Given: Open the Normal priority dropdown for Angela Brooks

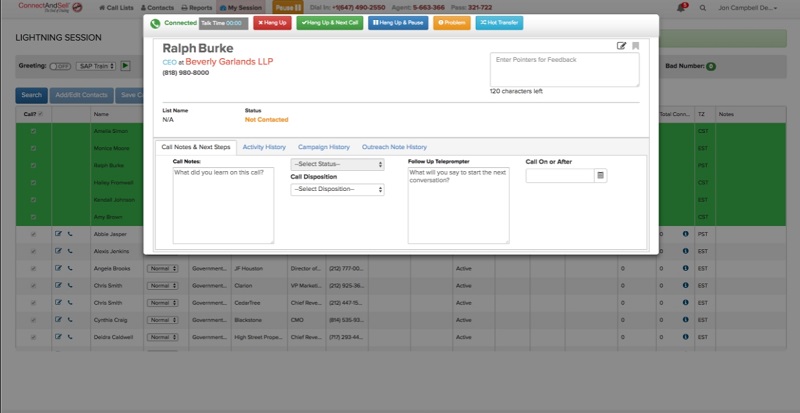Looking at the screenshot, I should (162, 269).
